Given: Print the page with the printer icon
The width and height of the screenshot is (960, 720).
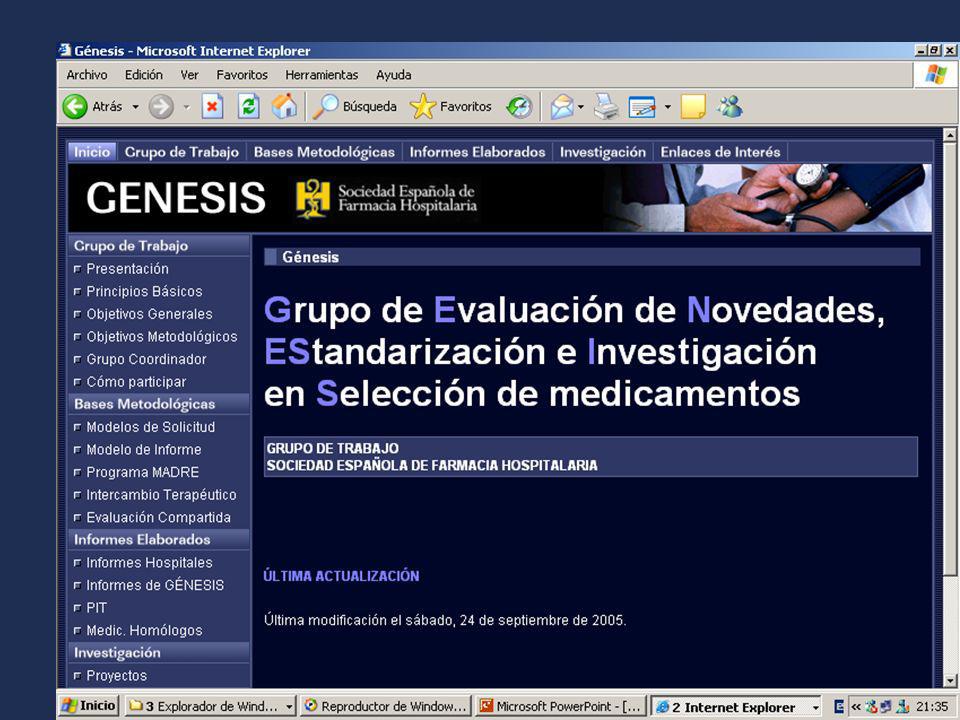Looking at the screenshot, I should pos(606,107).
